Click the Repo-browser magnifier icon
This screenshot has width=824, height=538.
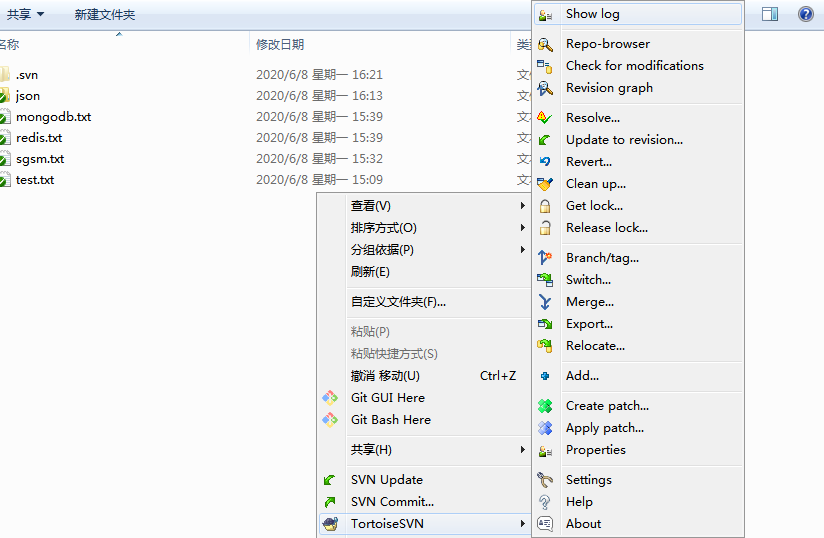click(x=545, y=44)
